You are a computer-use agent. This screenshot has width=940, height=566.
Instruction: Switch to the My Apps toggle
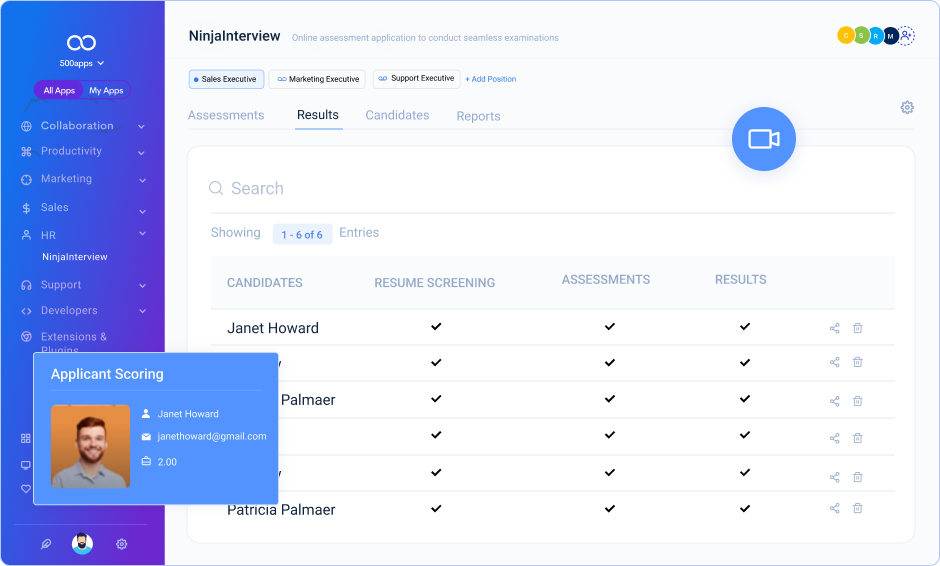[106, 91]
